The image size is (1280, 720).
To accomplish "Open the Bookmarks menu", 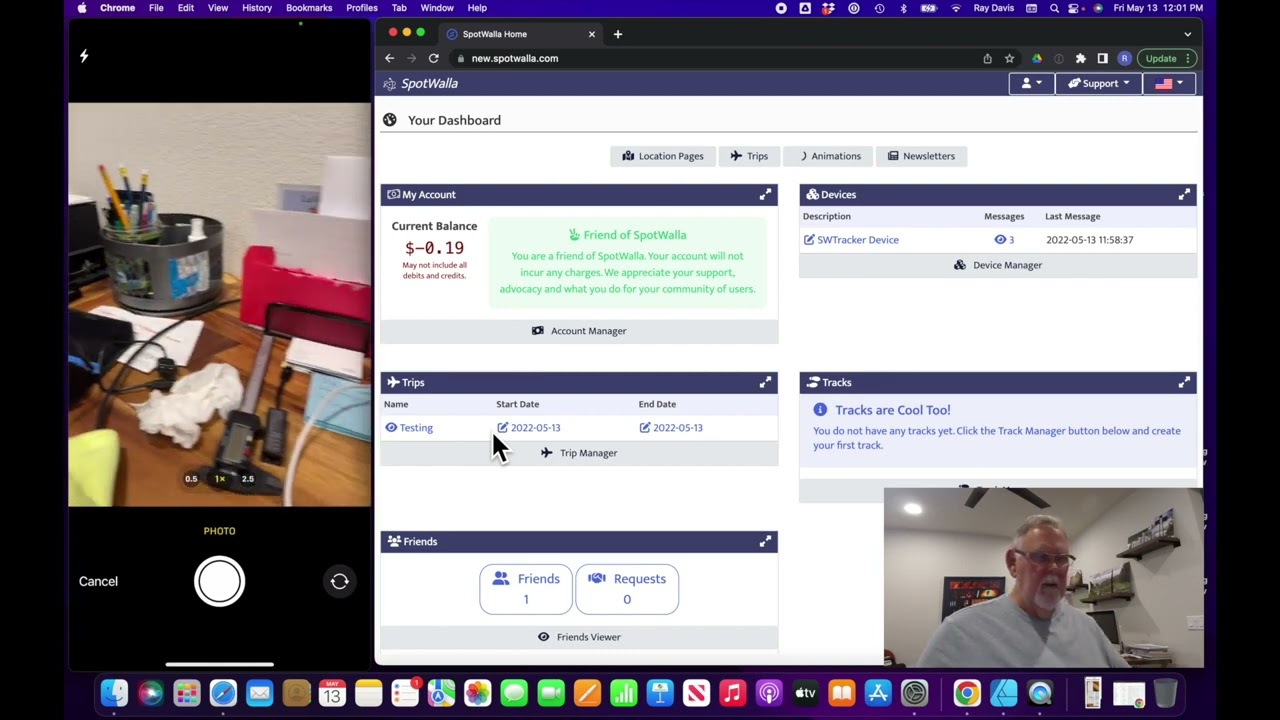I will [309, 8].
